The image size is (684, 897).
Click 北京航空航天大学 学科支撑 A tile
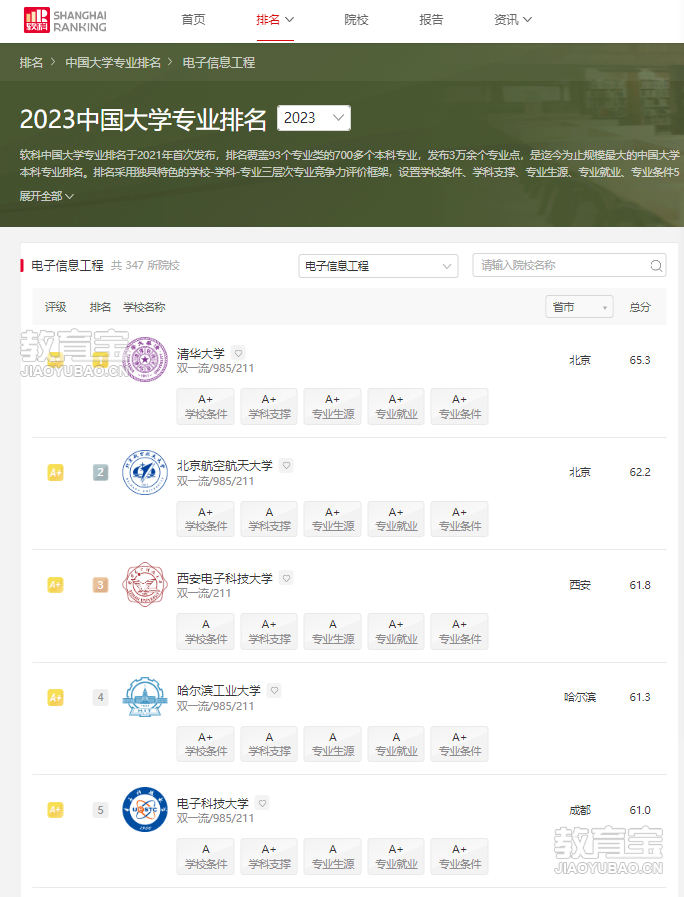tap(269, 519)
